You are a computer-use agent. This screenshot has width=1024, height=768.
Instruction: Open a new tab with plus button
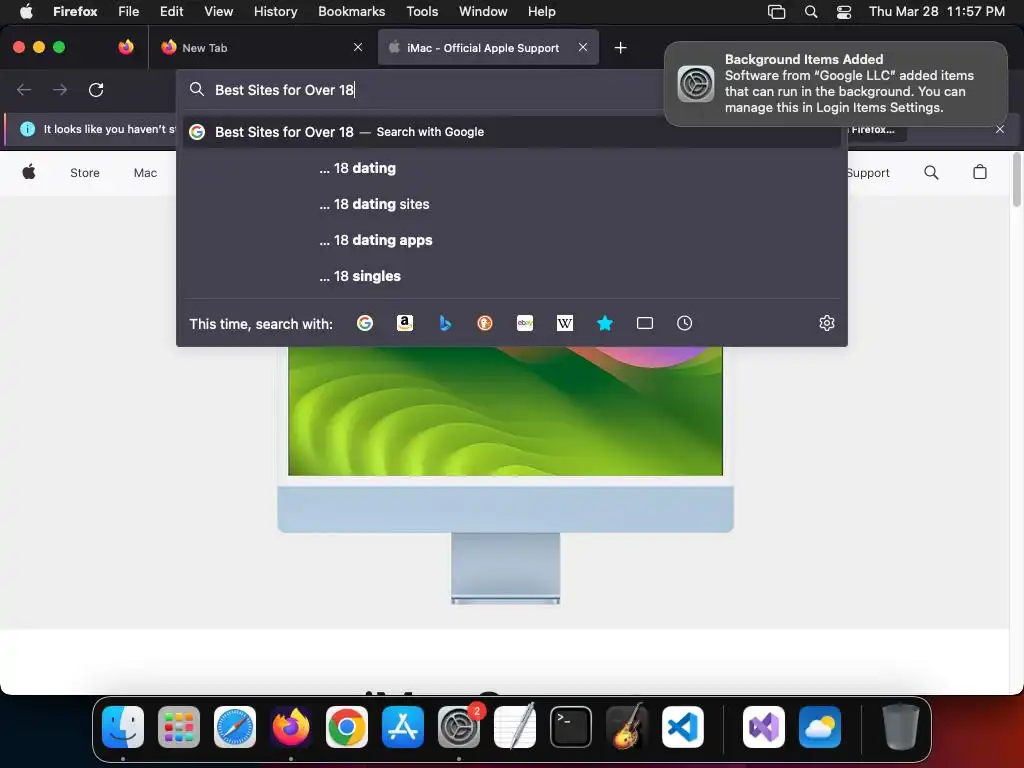point(620,48)
